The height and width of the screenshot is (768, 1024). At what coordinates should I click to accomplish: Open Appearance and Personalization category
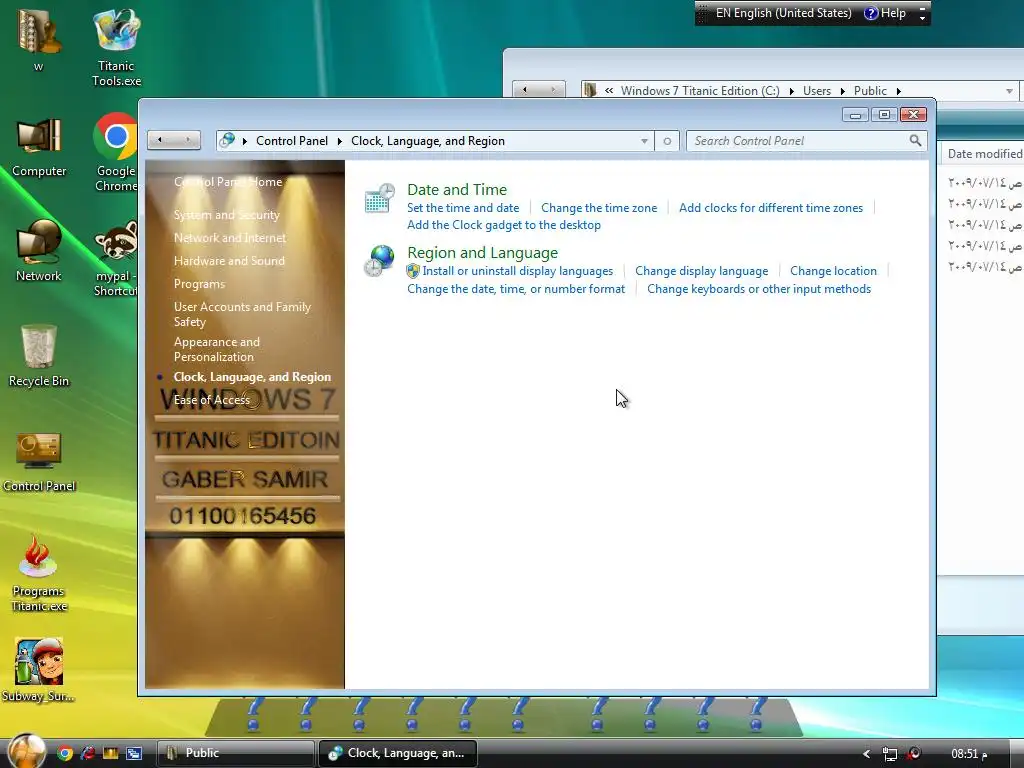[217, 349]
